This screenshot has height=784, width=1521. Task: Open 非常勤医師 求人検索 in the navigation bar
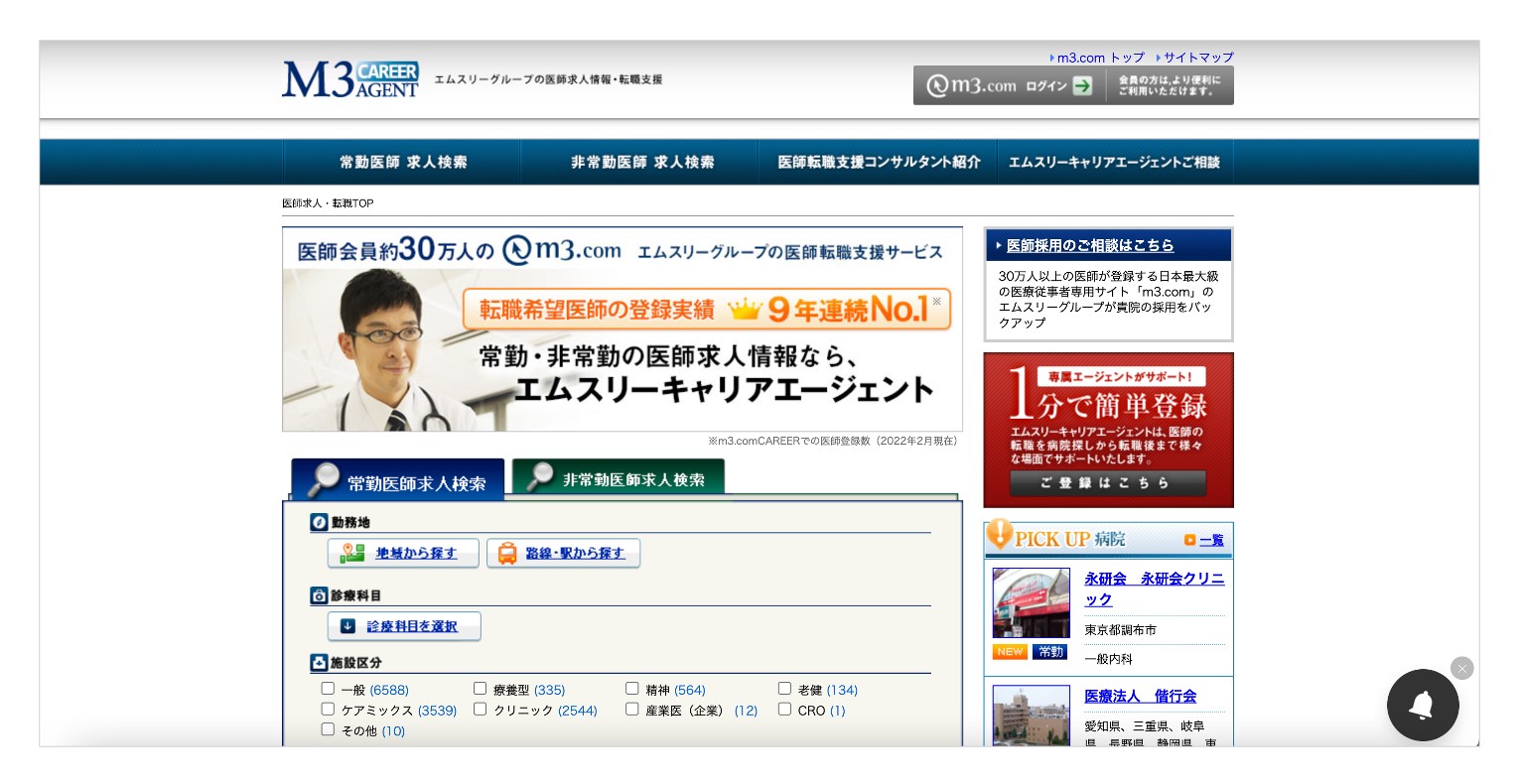pyautogui.click(x=640, y=162)
